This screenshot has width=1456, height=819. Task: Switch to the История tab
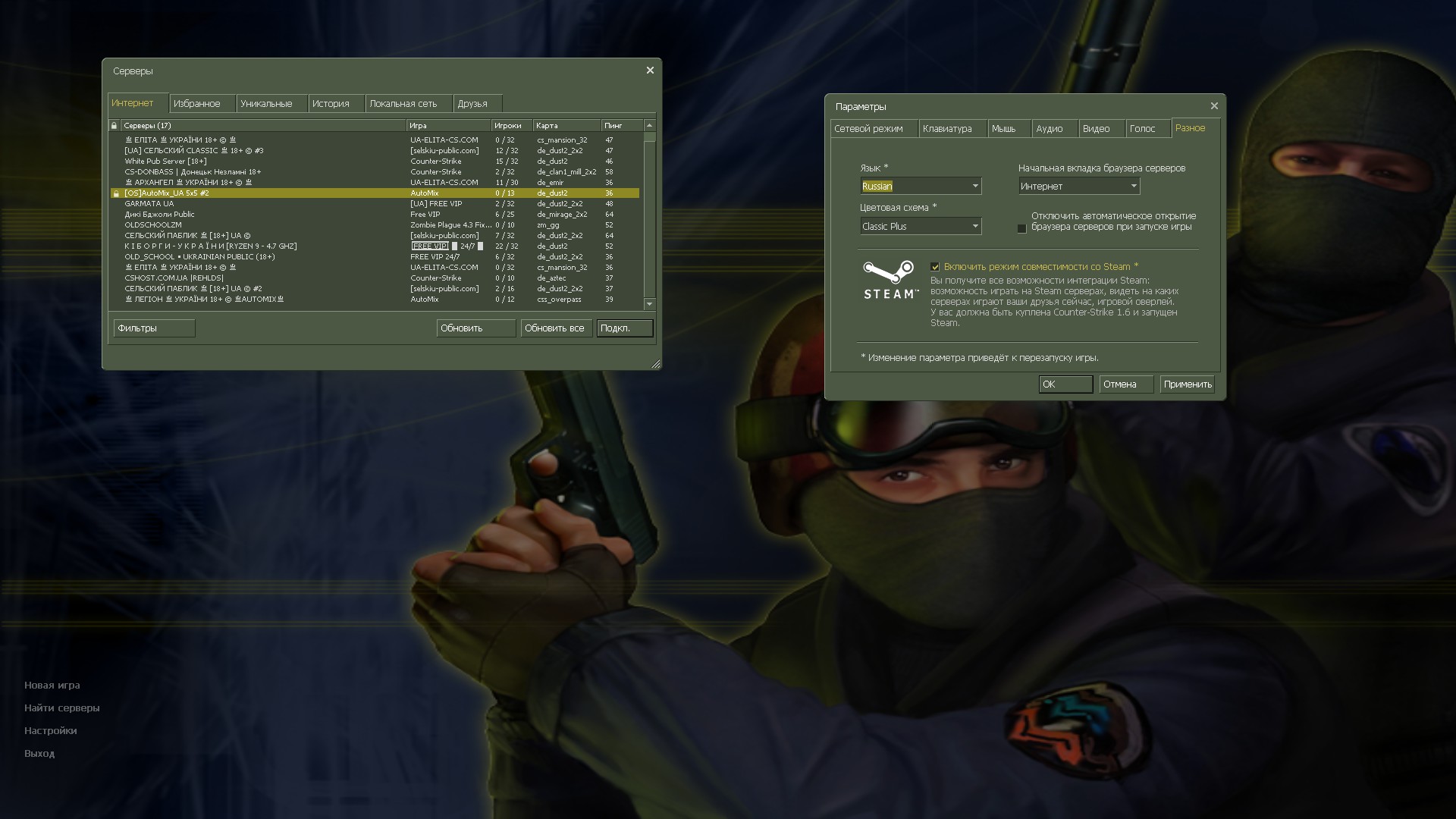pyautogui.click(x=335, y=103)
